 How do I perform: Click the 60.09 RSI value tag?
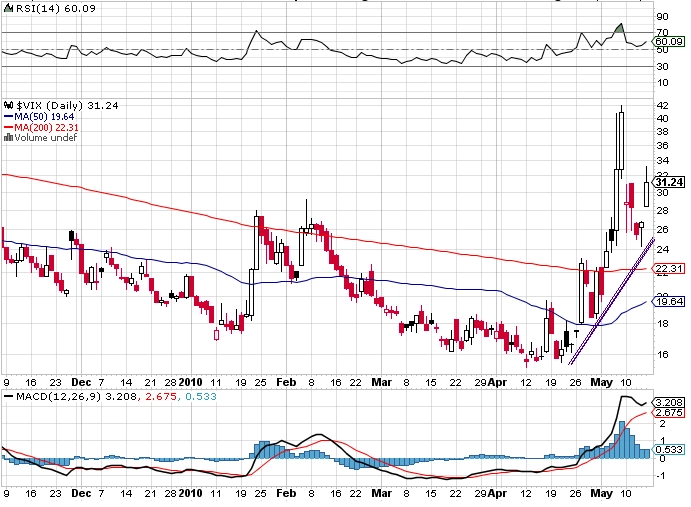(x=667, y=43)
